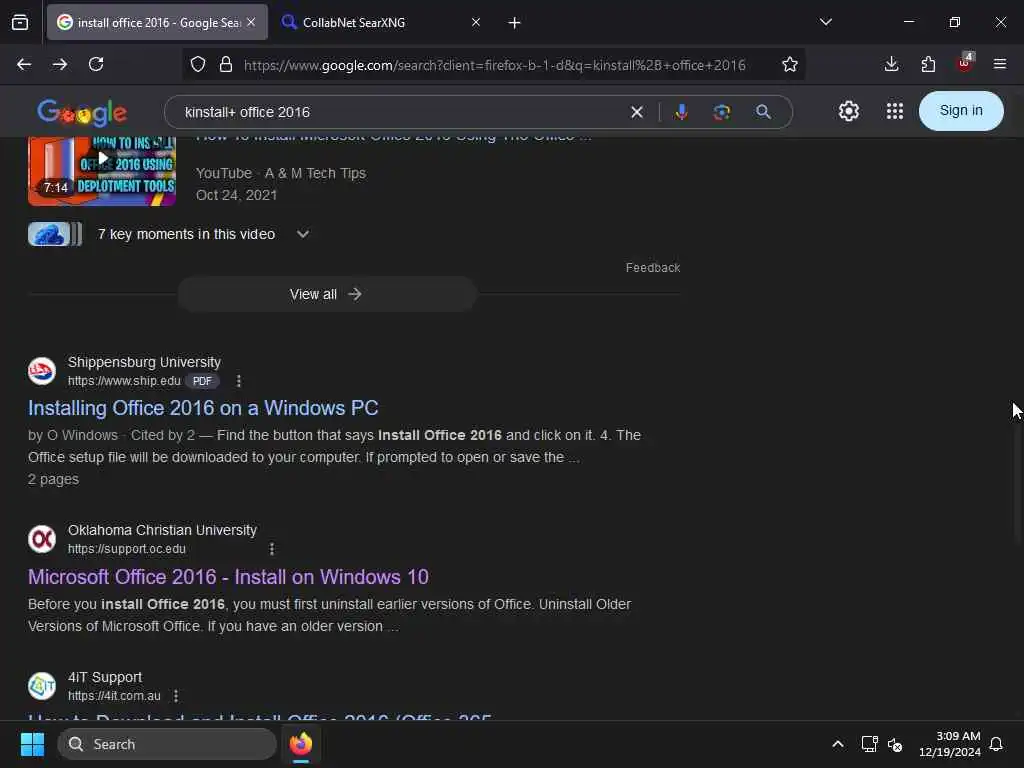Select the install office 2016 Google tab
Viewport: 1024px width, 768px height.
click(157, 22)
